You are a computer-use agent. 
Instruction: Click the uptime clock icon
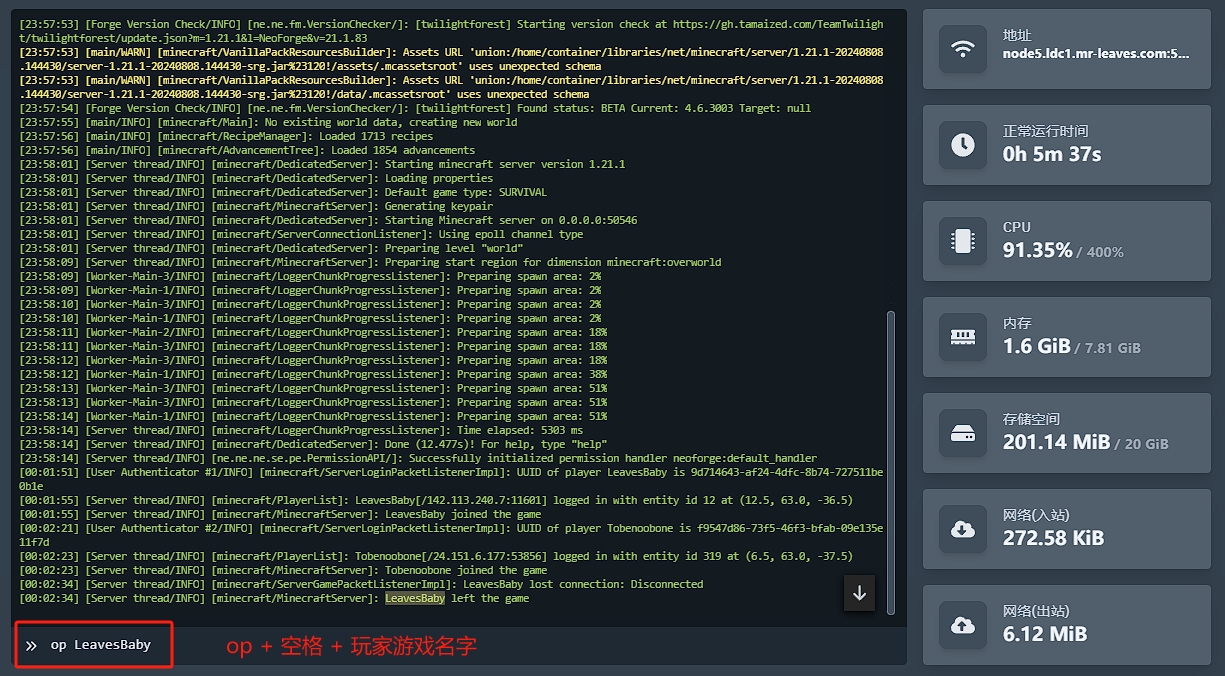(x=962, y=145)
